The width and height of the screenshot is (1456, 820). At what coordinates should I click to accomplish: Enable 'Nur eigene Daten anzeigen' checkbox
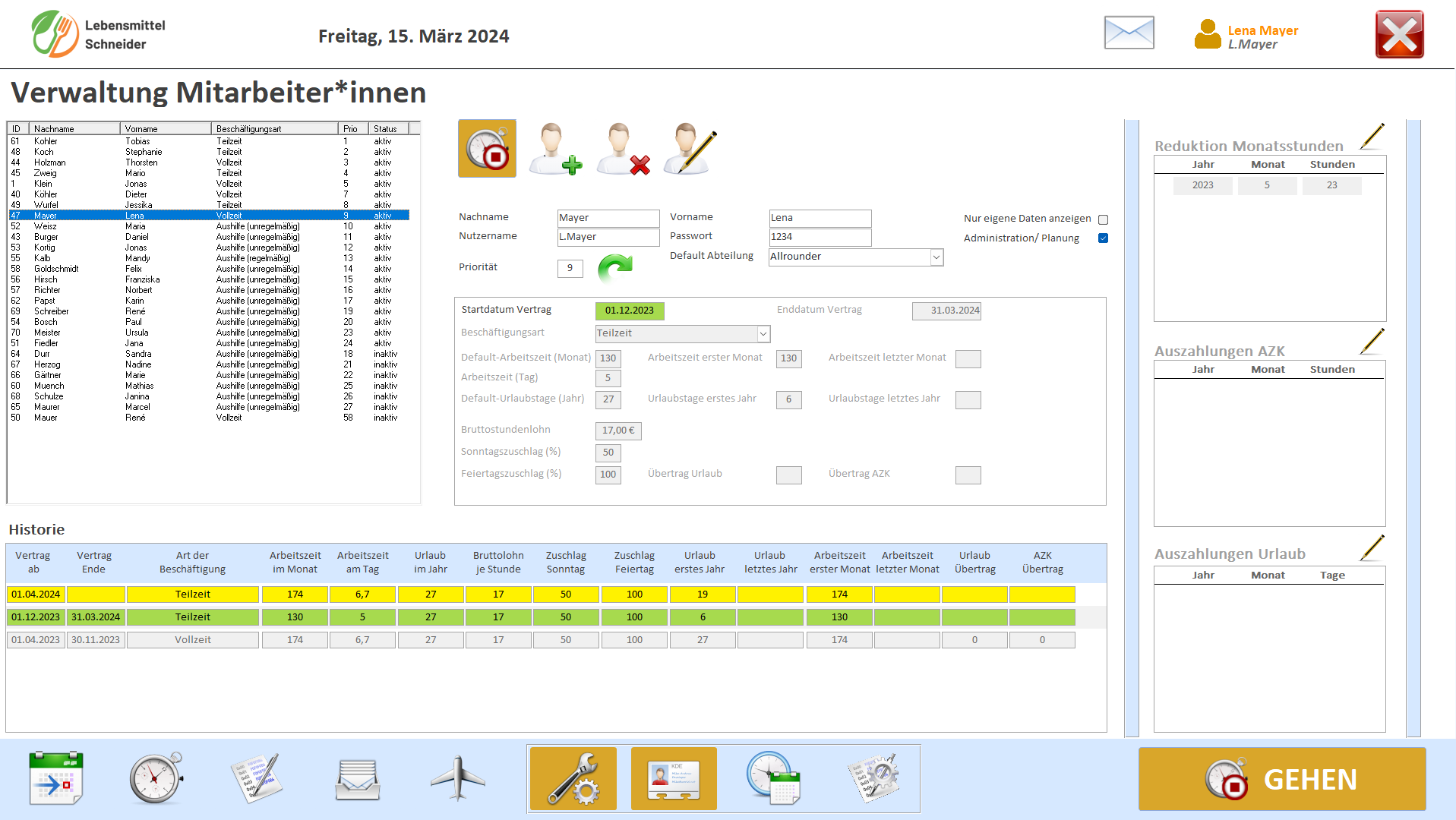(1103, 219)
